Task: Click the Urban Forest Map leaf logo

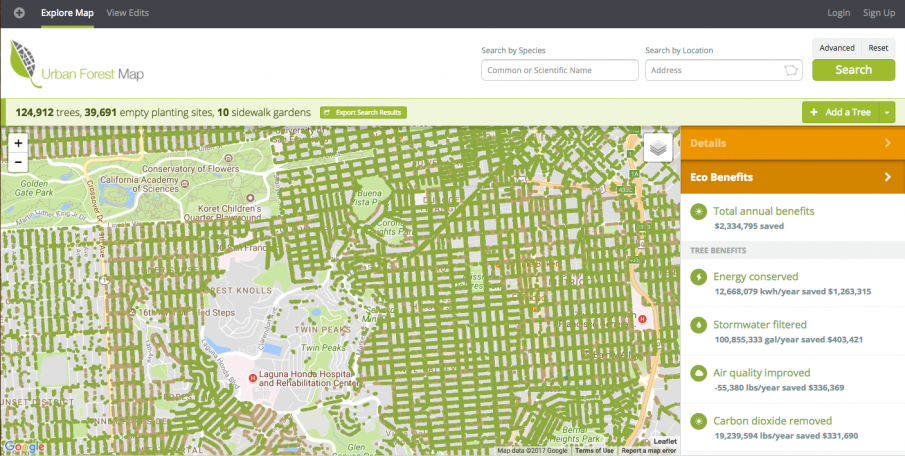Action: [x=26, y=63]
